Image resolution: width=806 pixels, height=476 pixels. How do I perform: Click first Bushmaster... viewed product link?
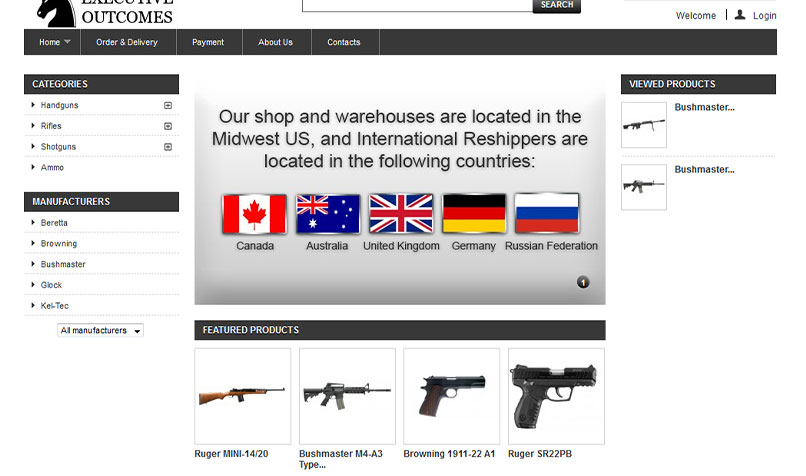tap(704, 107)
